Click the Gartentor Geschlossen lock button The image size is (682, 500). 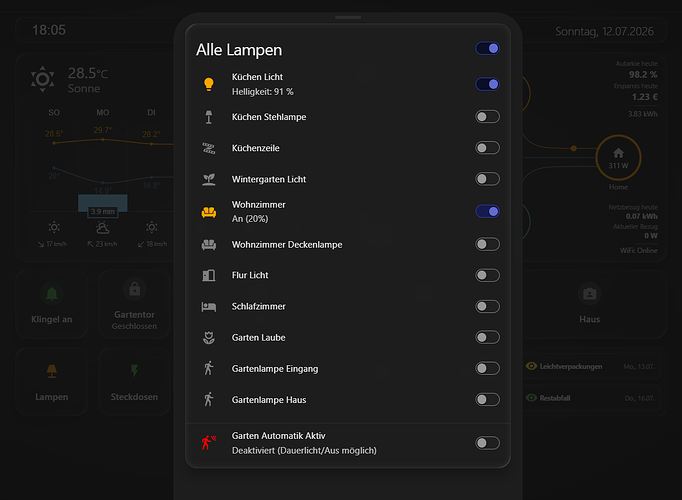click(x=134, y=304)
